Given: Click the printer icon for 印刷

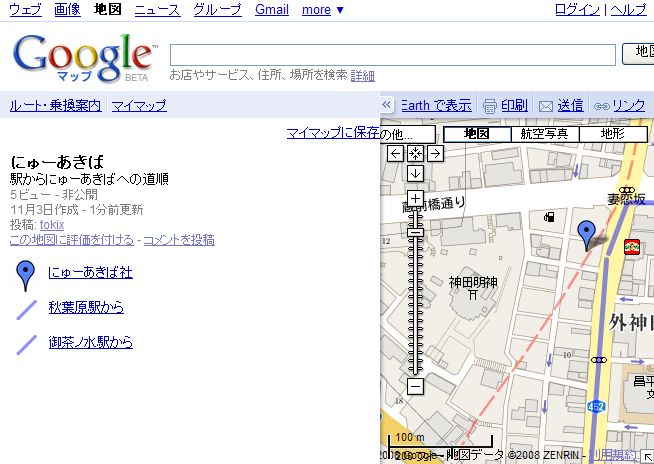Looking at the screenshot, I should [490, 106].
